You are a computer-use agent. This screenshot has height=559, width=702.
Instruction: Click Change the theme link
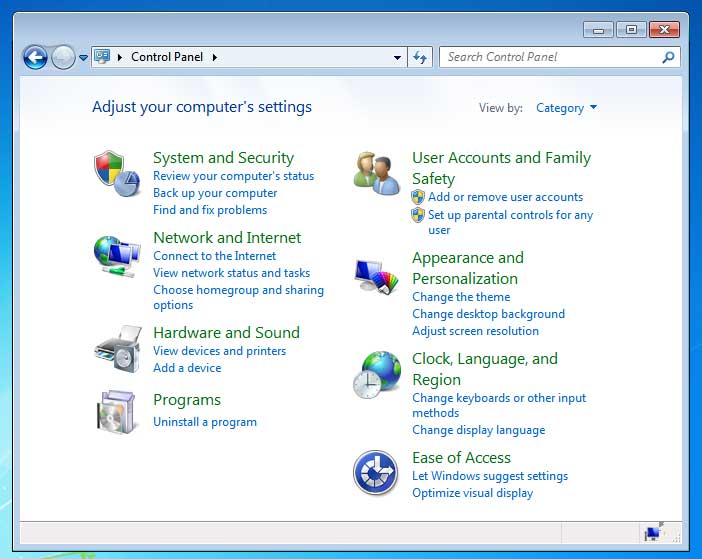tap(461, 297)
